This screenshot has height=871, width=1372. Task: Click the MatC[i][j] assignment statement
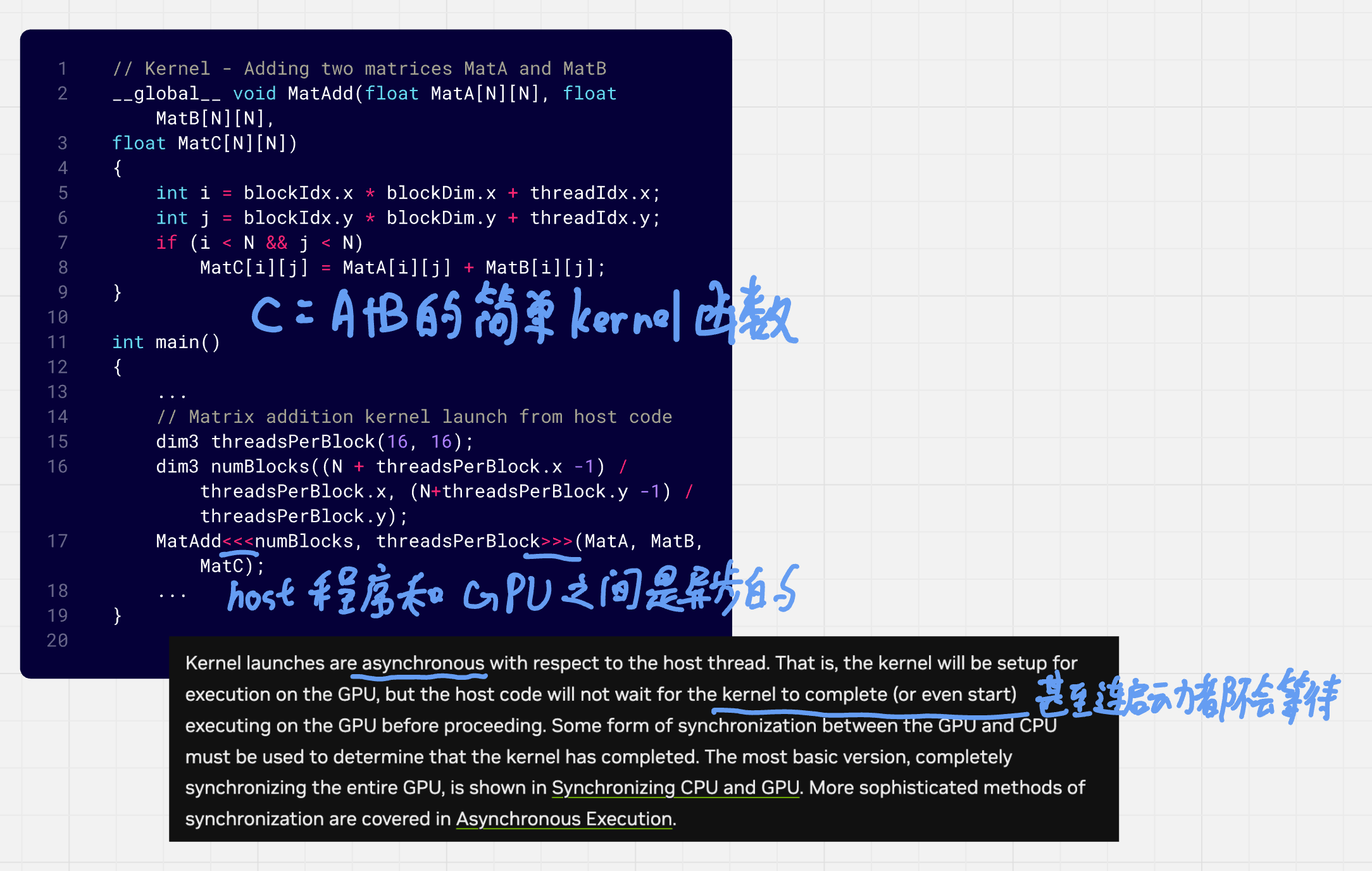402,268
